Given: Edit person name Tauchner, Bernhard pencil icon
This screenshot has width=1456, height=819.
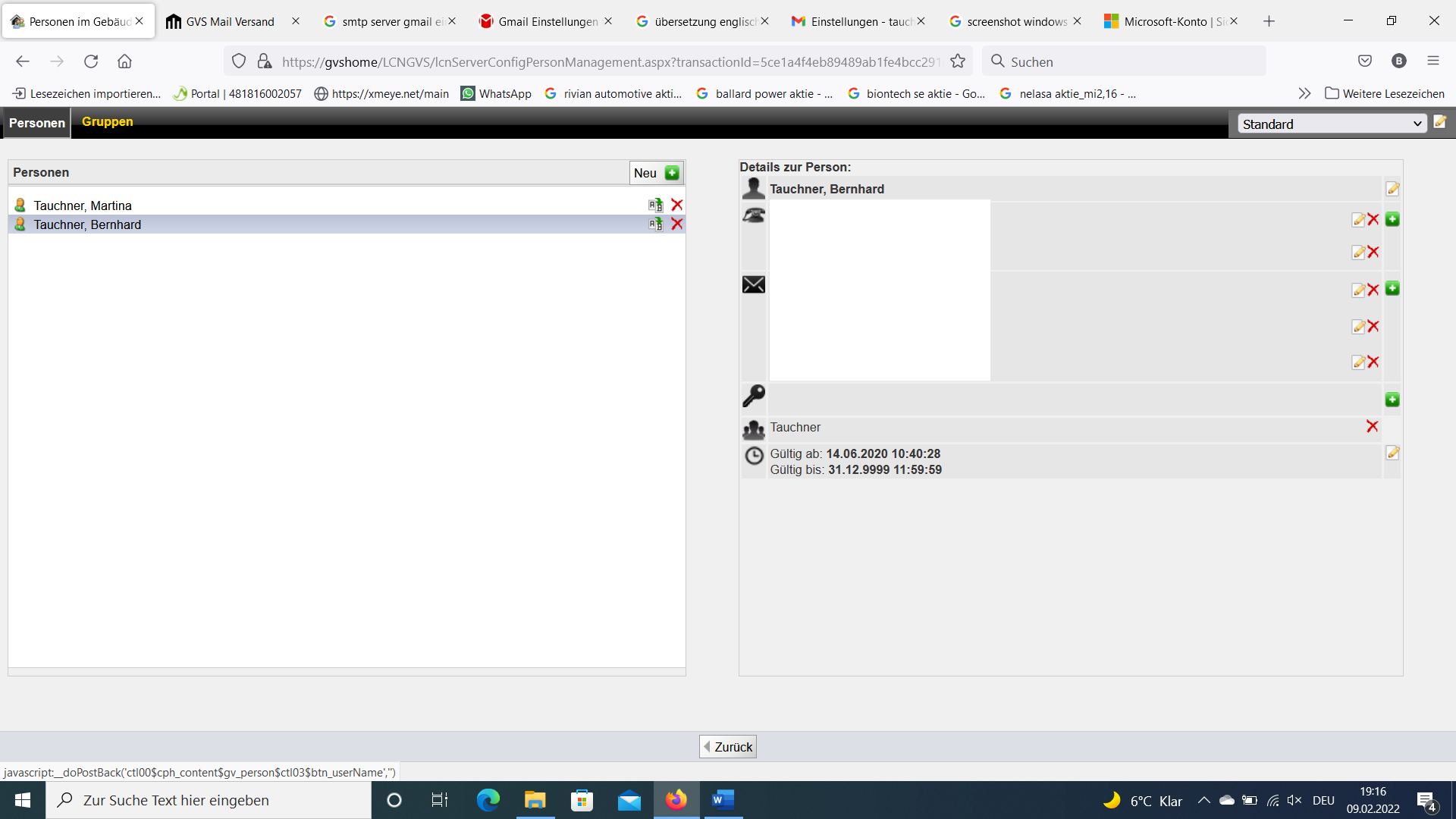Looking at the screenshot, I should pos(1392,189).
